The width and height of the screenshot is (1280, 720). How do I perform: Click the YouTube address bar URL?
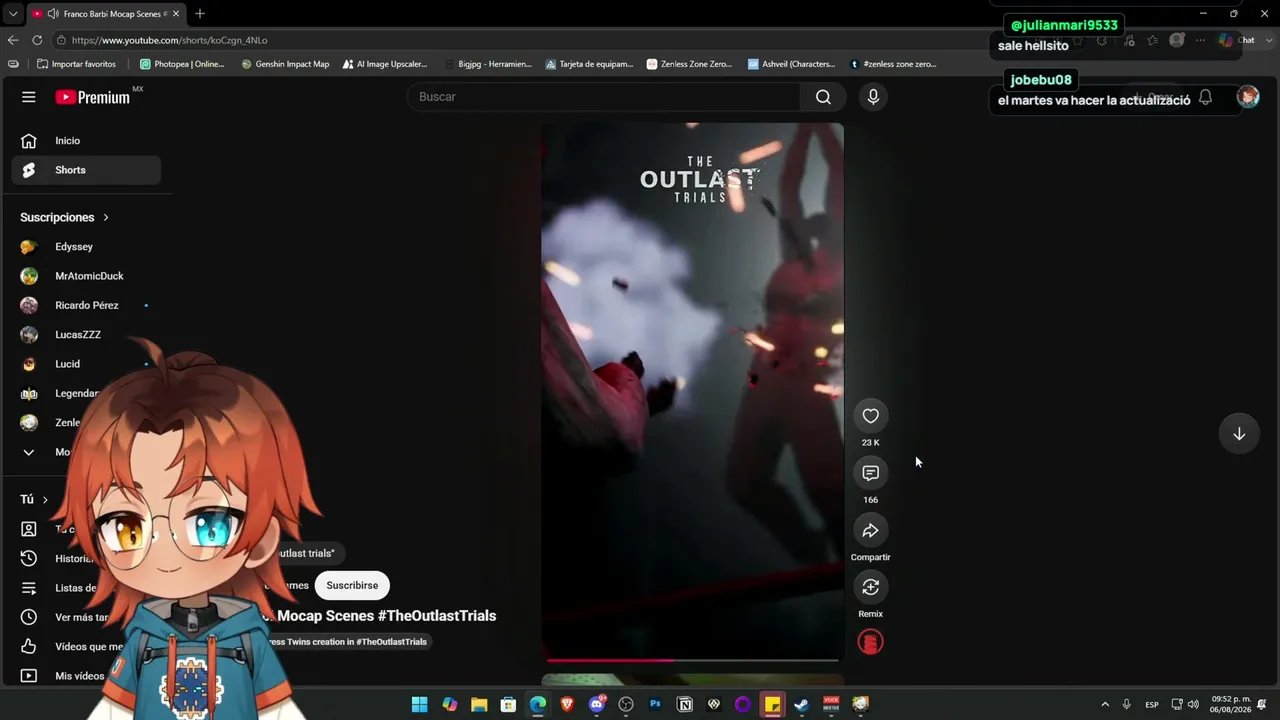click(x=170, y=40)
